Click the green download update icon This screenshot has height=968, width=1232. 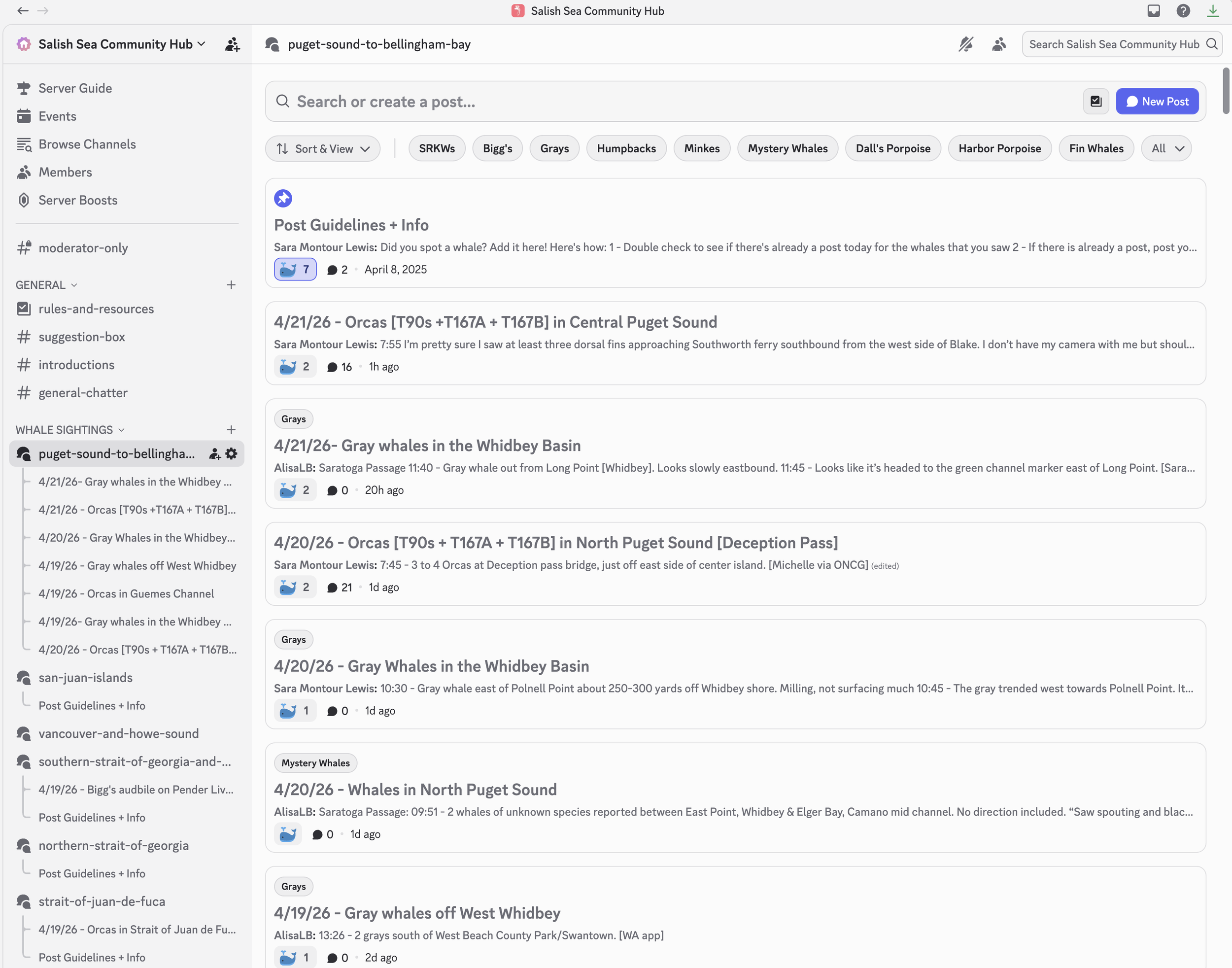pyautogui.click(x=1213, y=11)
